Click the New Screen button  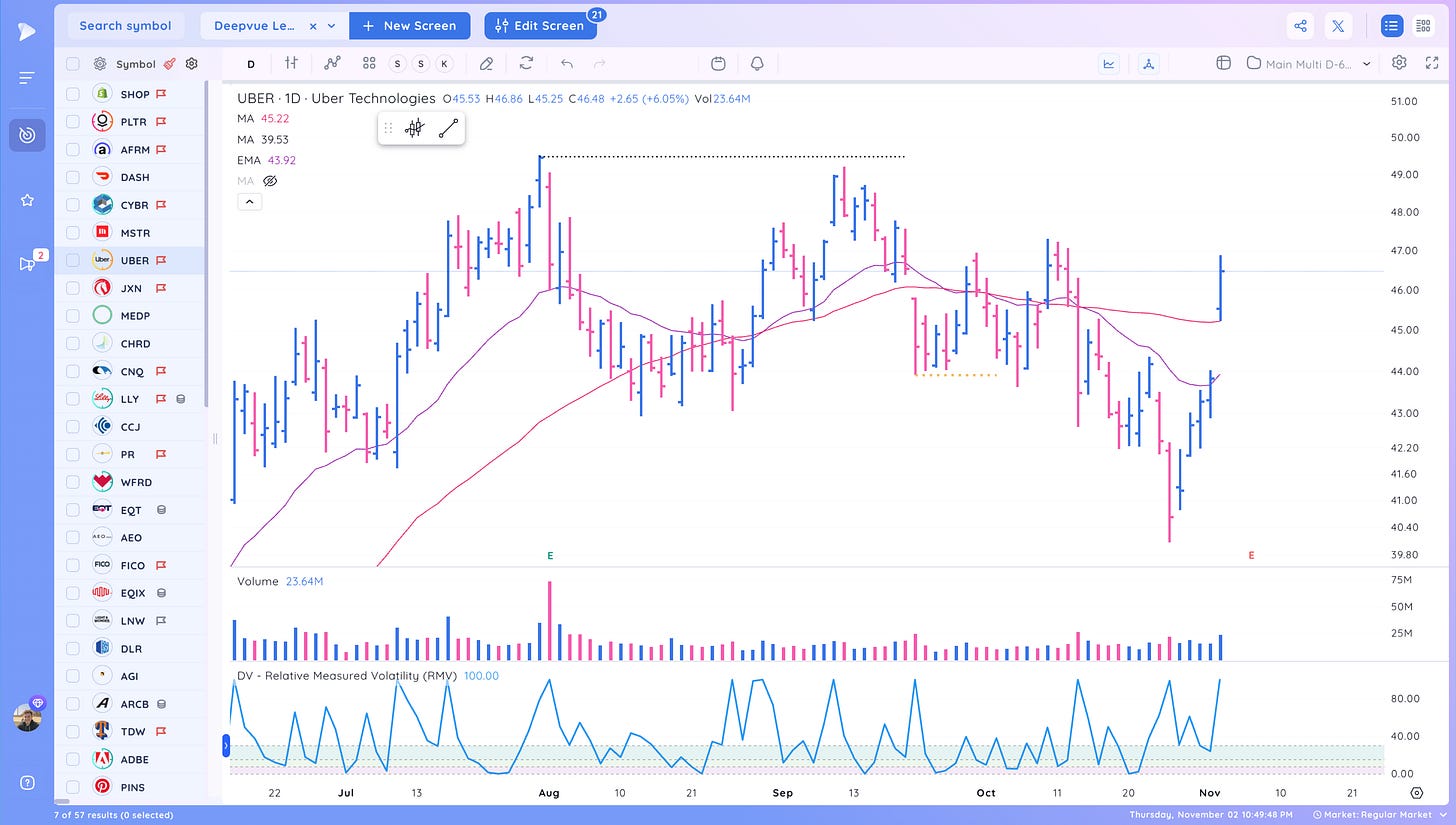(409, 26)
